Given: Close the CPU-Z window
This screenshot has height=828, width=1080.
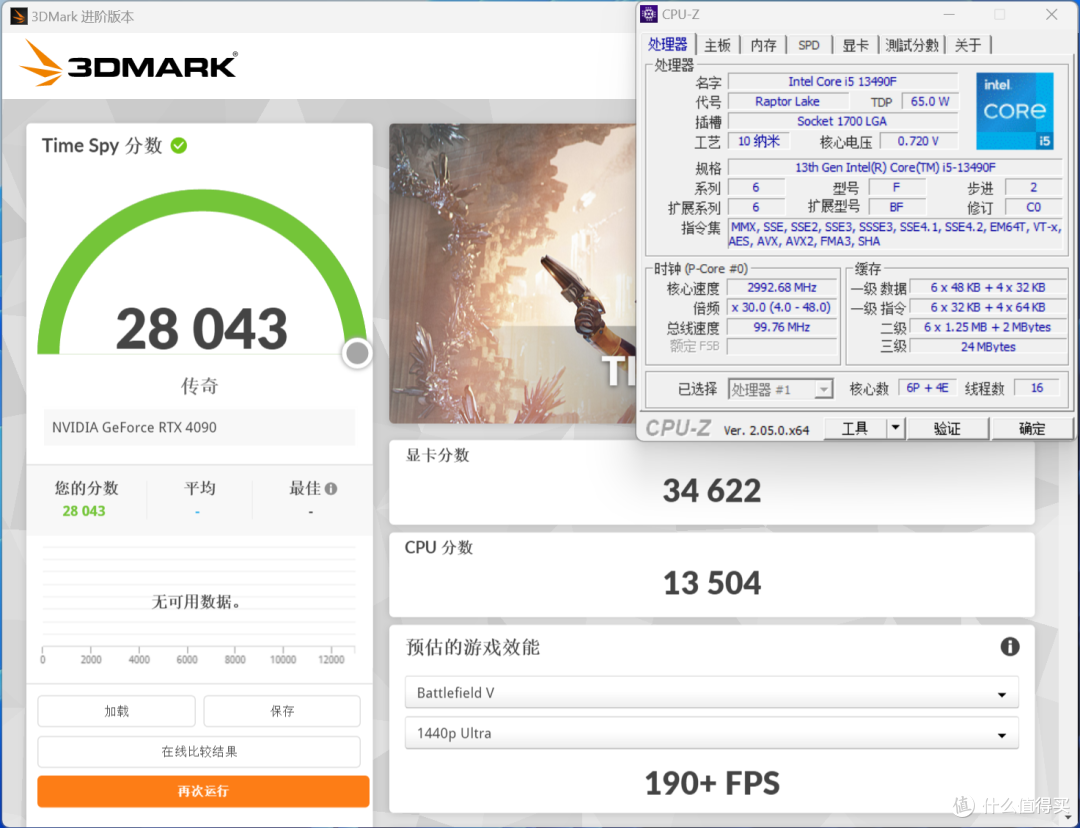Looking at the screenshot, I should [x=1051, y=15].
